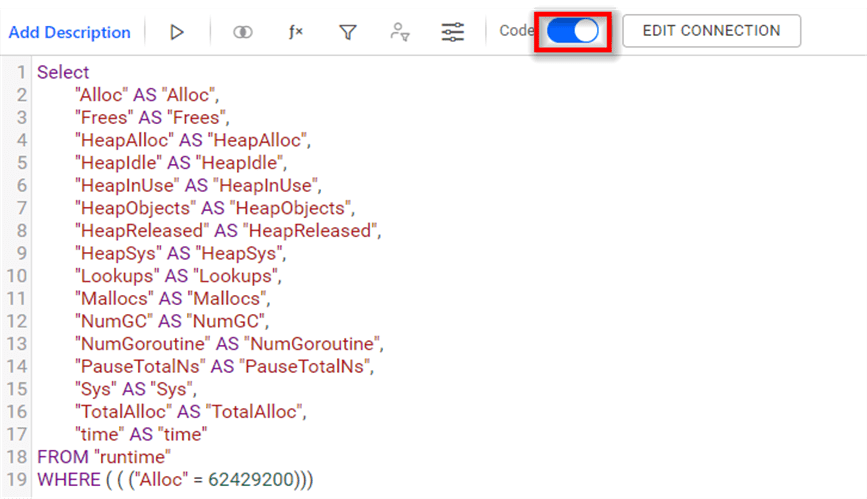This screenshot has width=867, height=499.
Task: Open the sliders settings icon
Action: pos(452,32)
